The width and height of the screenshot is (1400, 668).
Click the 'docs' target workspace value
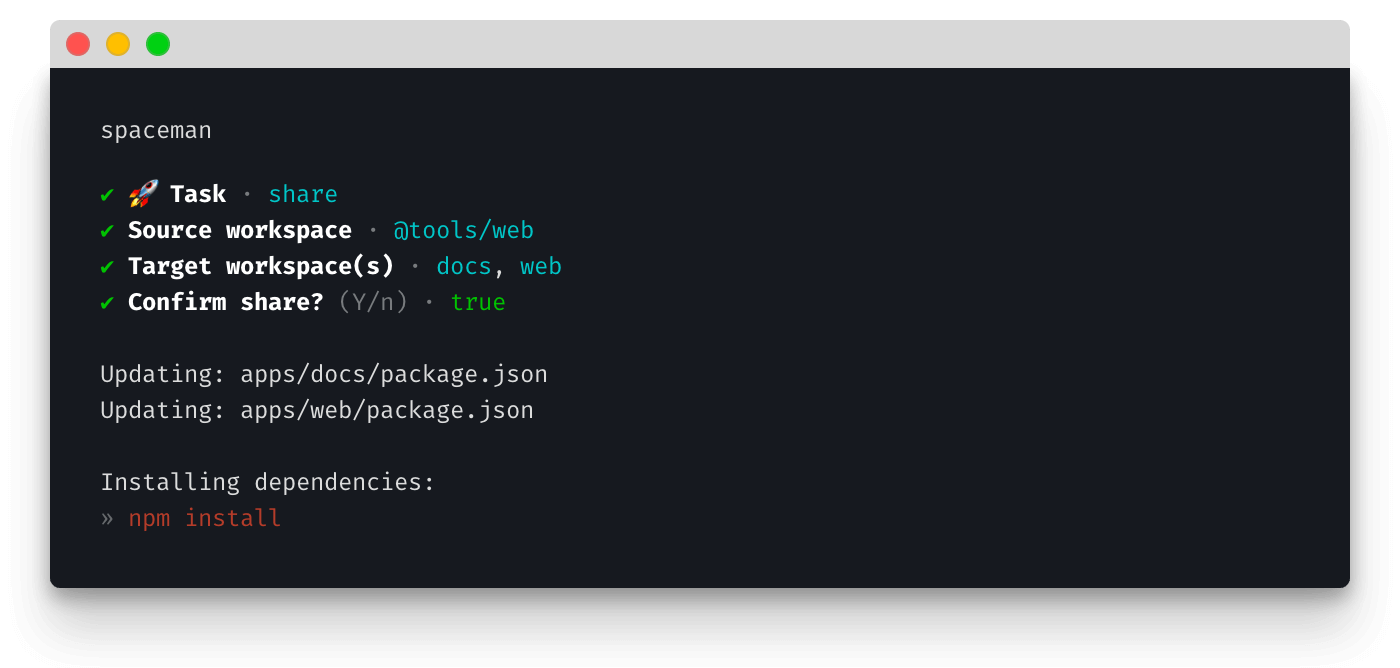click(464, 267)
